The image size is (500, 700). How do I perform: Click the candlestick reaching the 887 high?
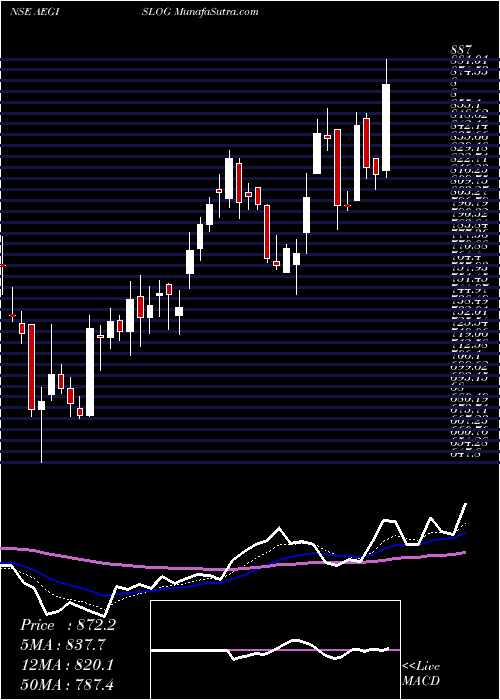(386, 119)
